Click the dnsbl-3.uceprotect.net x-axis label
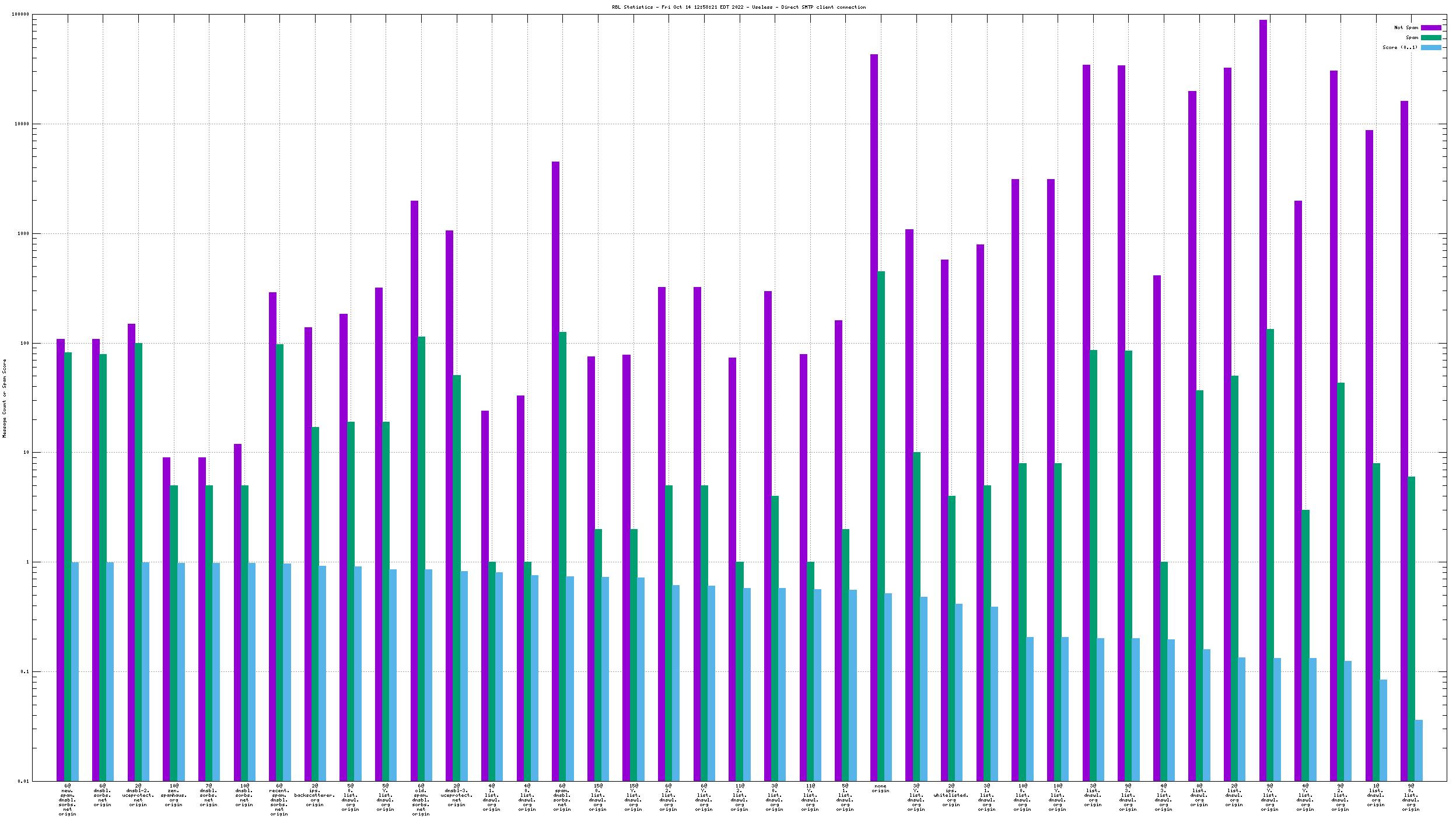The width and height of the screenshot is (1456, 819). [456, 795]
